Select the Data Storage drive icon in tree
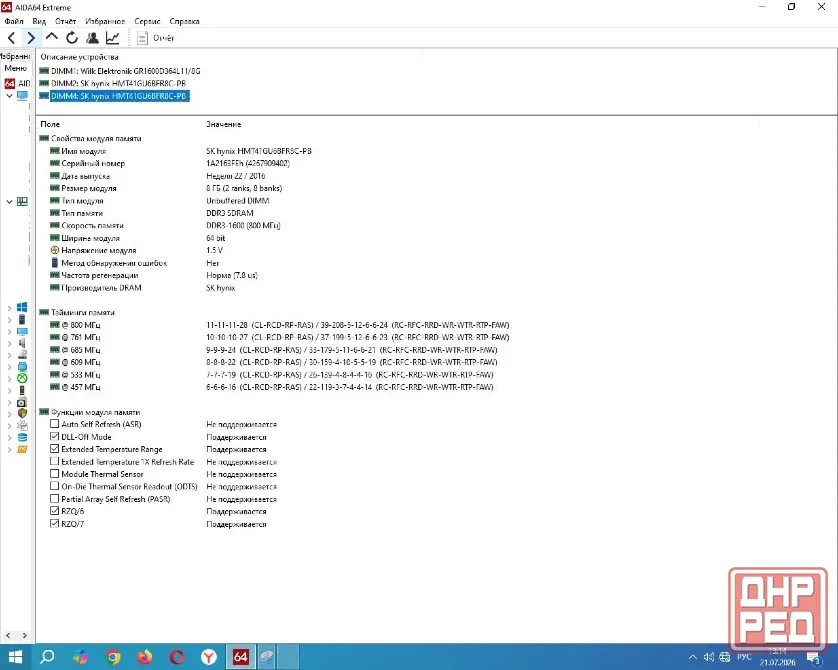 22,355
